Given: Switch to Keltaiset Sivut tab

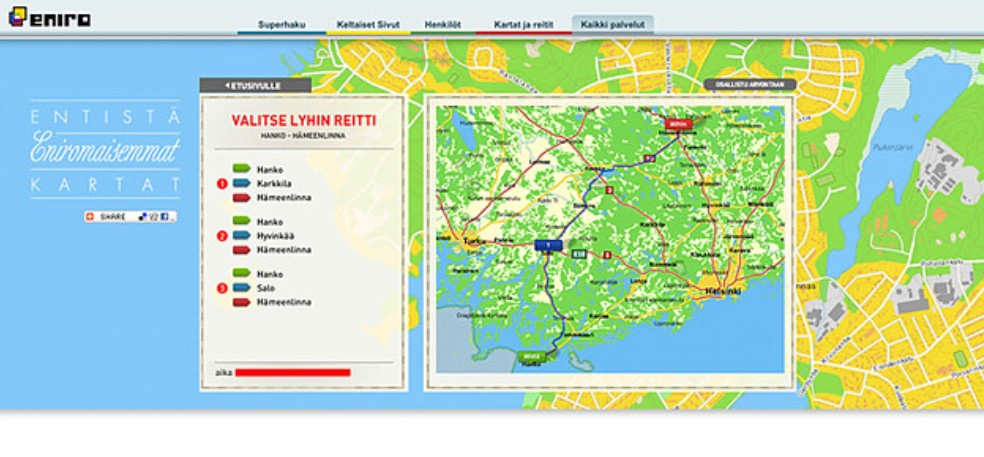Looking at the screenshot, I should coord(368,23).
